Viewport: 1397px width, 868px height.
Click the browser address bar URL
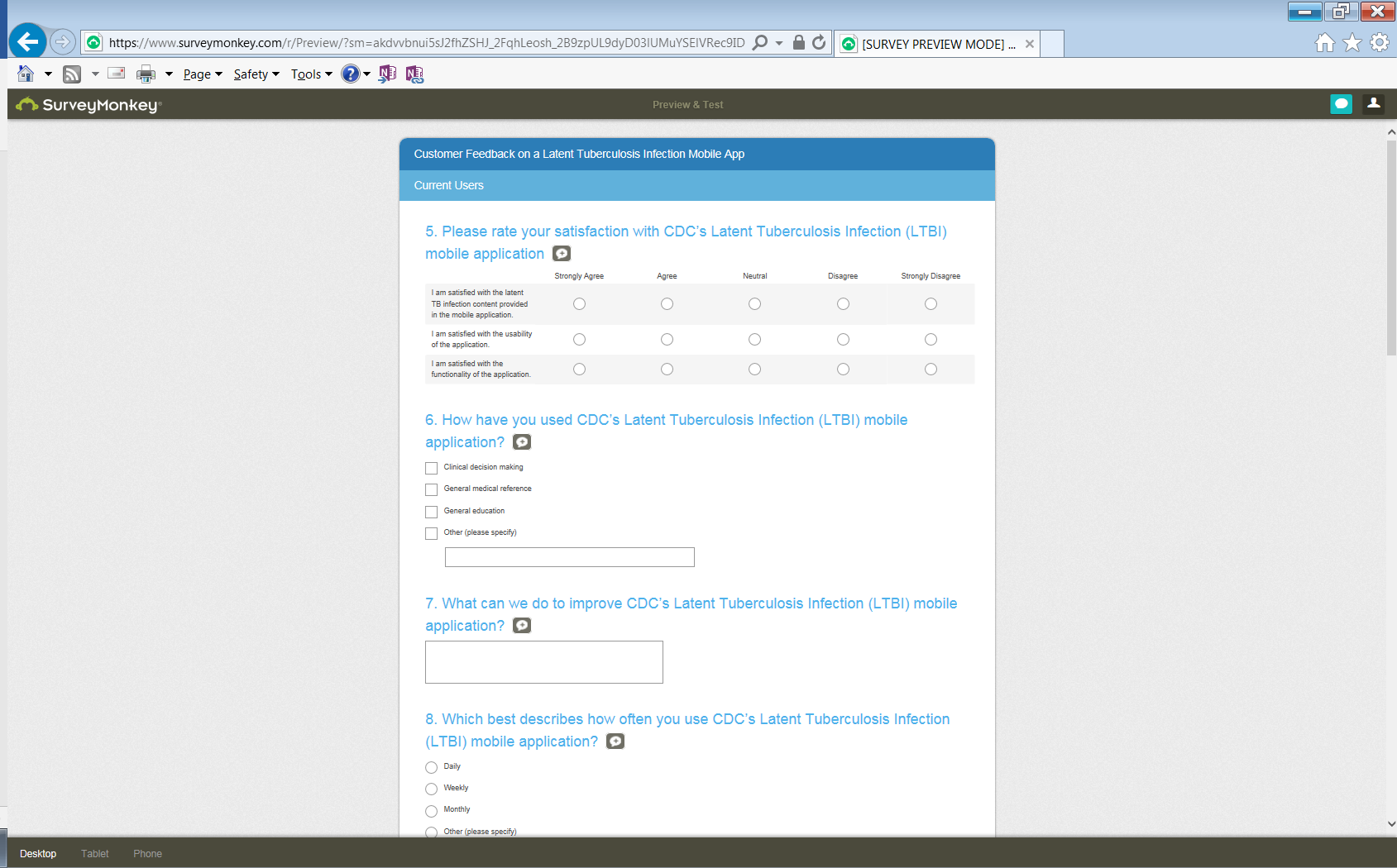(427, 43)
